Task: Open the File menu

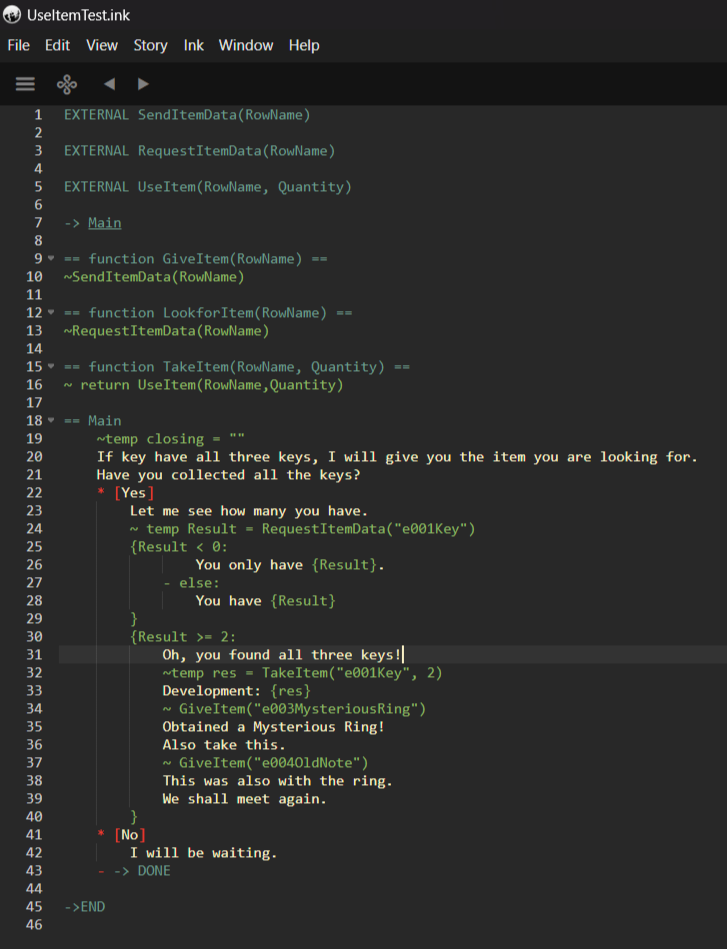Action: [x=19, y=45]
